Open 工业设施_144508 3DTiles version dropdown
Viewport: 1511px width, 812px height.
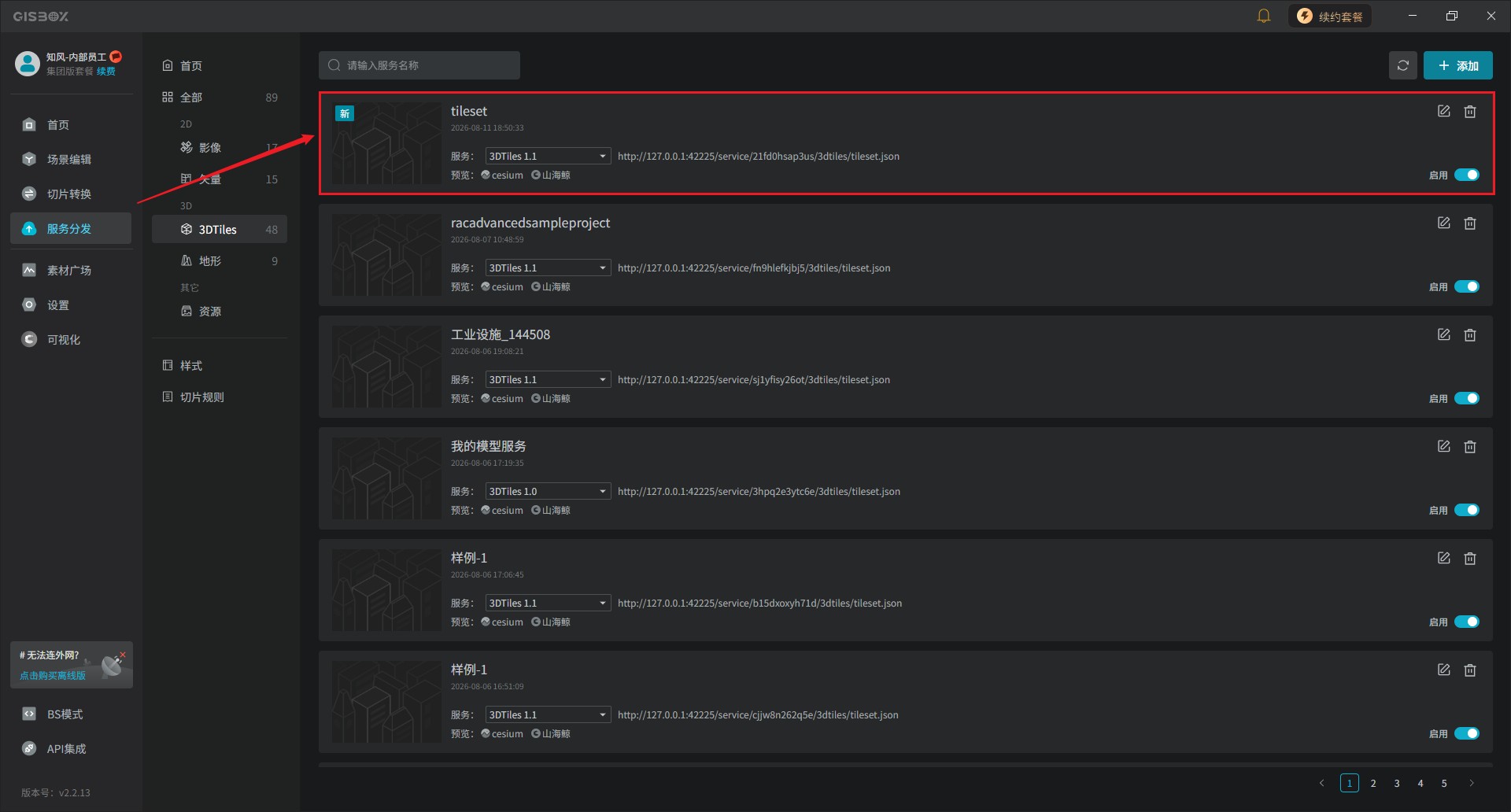548,379
